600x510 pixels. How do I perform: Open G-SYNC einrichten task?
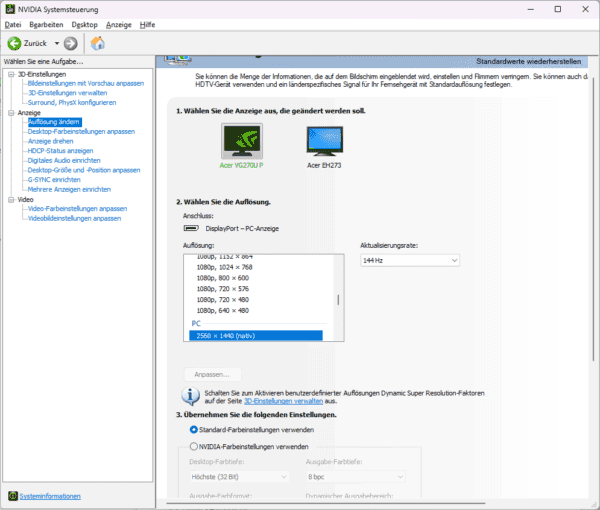pos(54,180)
